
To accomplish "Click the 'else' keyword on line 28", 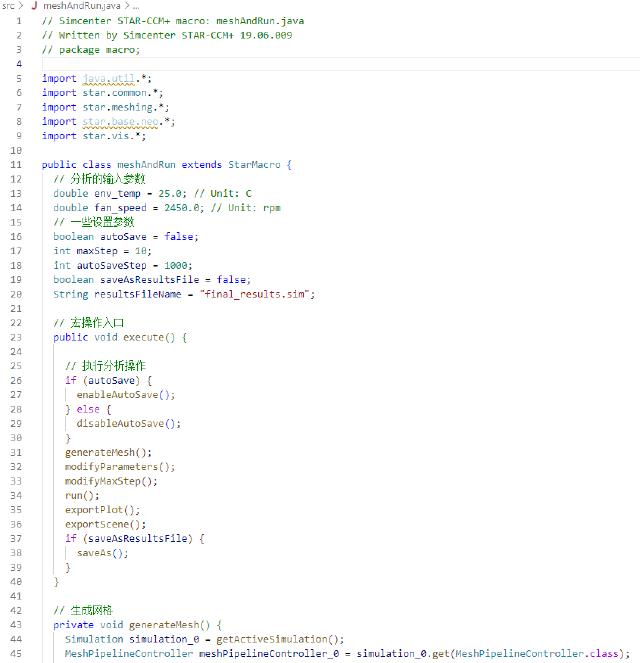I will tap(88, 409).
